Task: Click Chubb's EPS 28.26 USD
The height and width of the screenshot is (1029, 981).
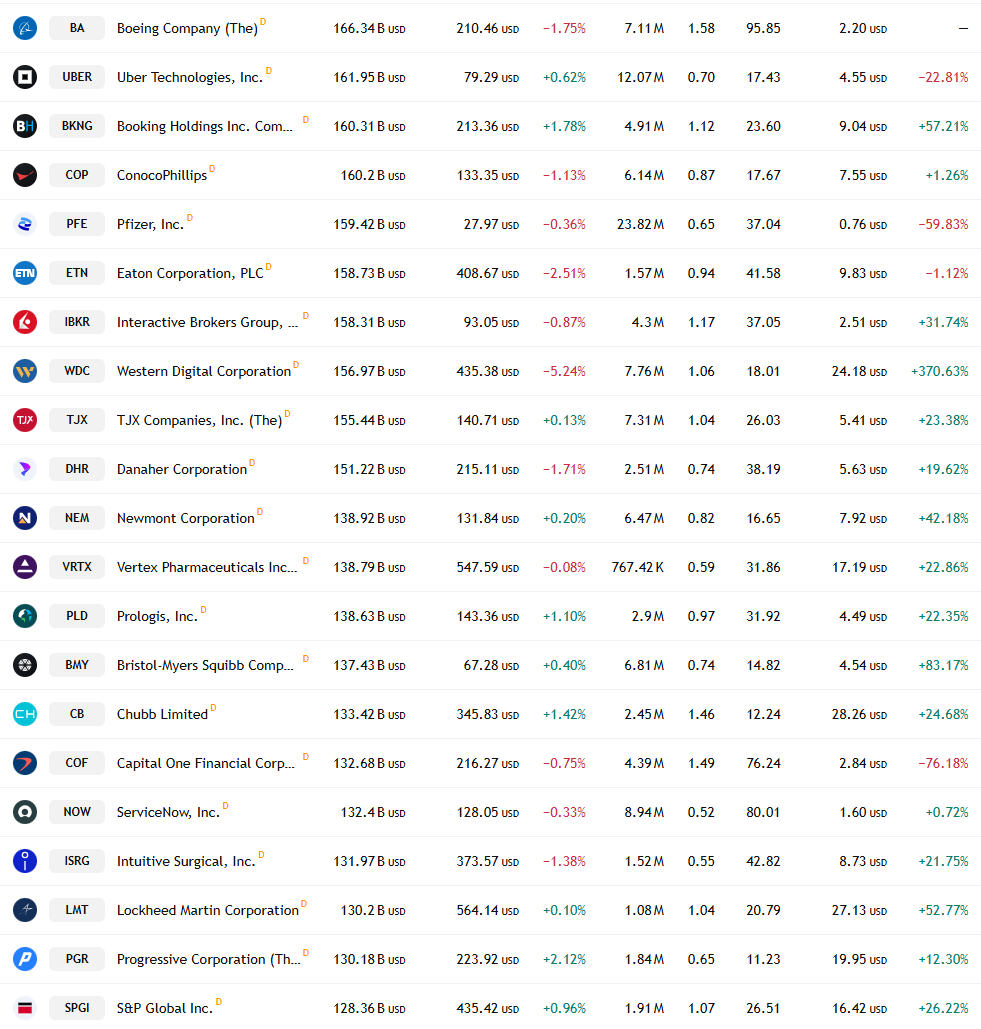Action: click(859, 715)
